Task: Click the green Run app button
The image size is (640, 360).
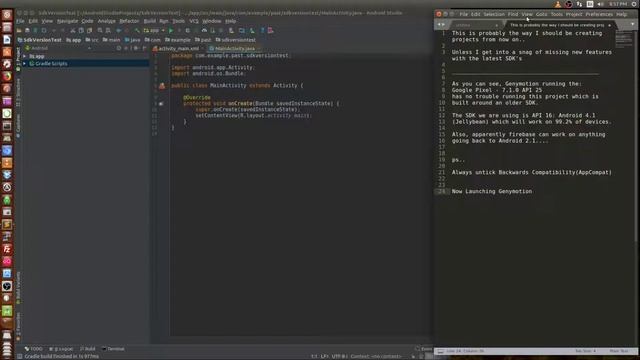Action: (171, 31)
